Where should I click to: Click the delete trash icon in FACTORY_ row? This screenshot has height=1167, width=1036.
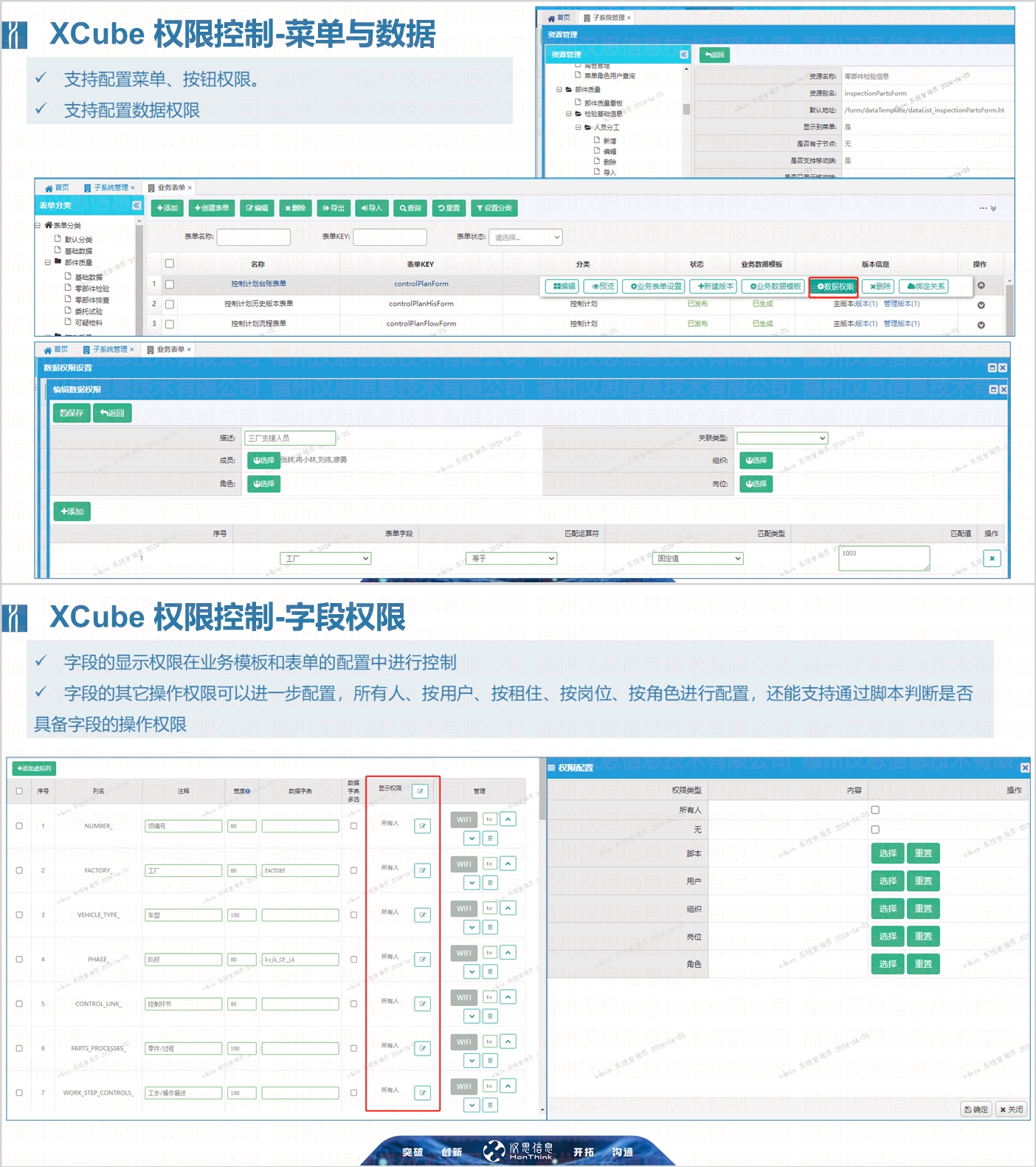pyautogui.click(x=490, y=883)
